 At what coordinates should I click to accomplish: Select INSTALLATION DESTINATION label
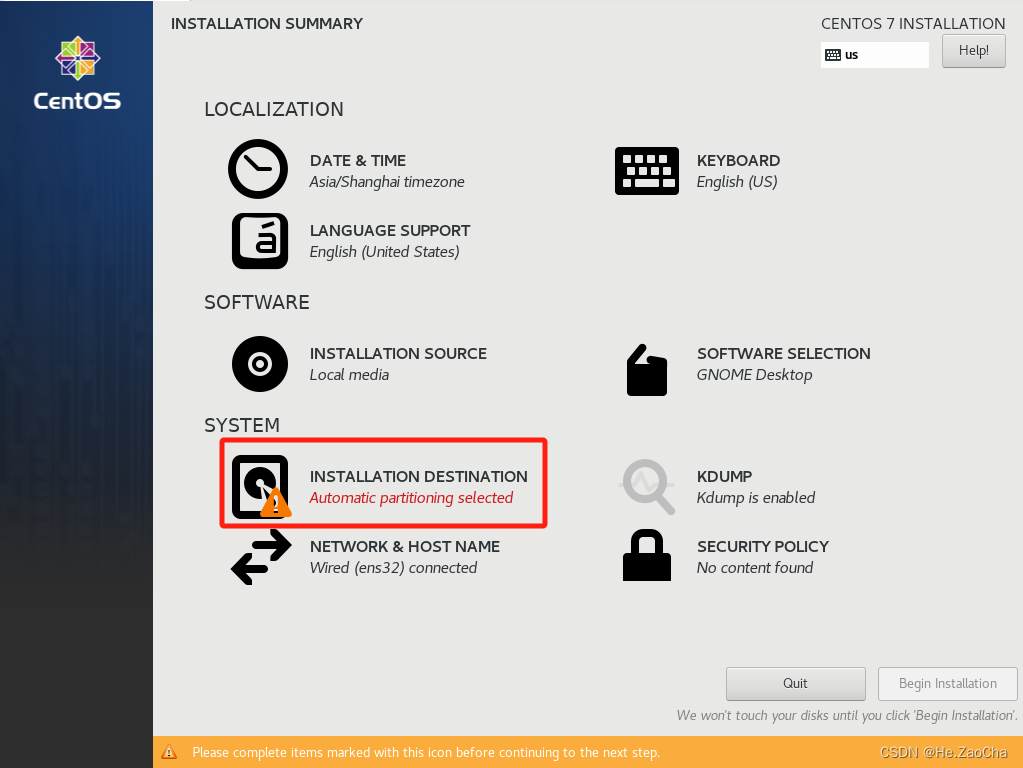point(418,476)
